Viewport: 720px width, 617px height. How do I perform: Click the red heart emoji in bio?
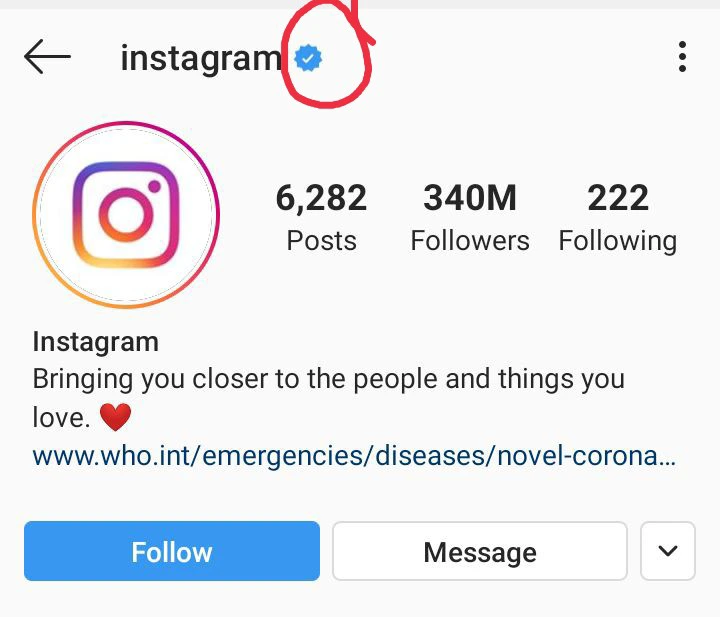pos(116,416)
